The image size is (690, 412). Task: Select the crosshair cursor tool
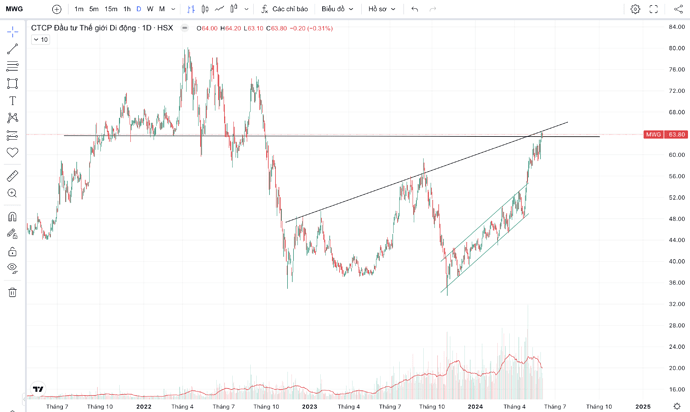[12, 31]
